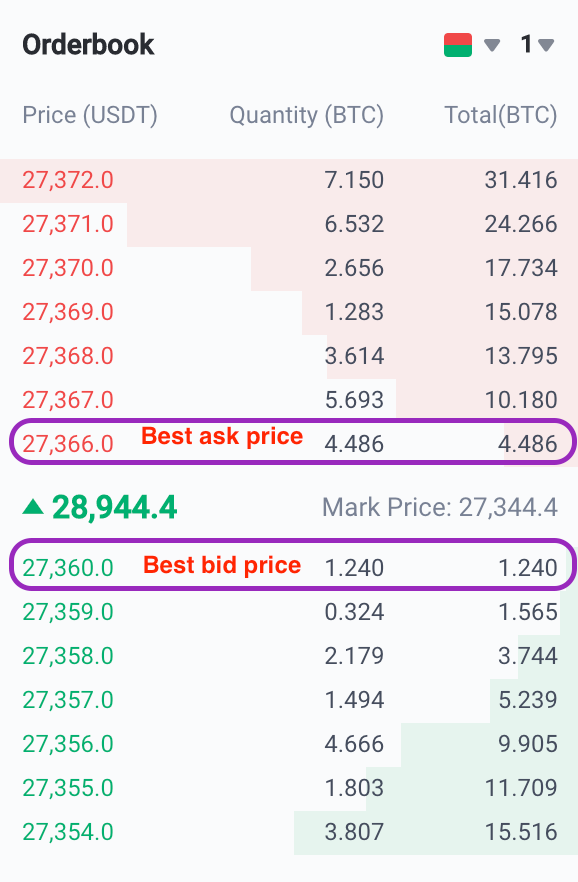Click the red-green orderbook view icon

click(458, 44)
